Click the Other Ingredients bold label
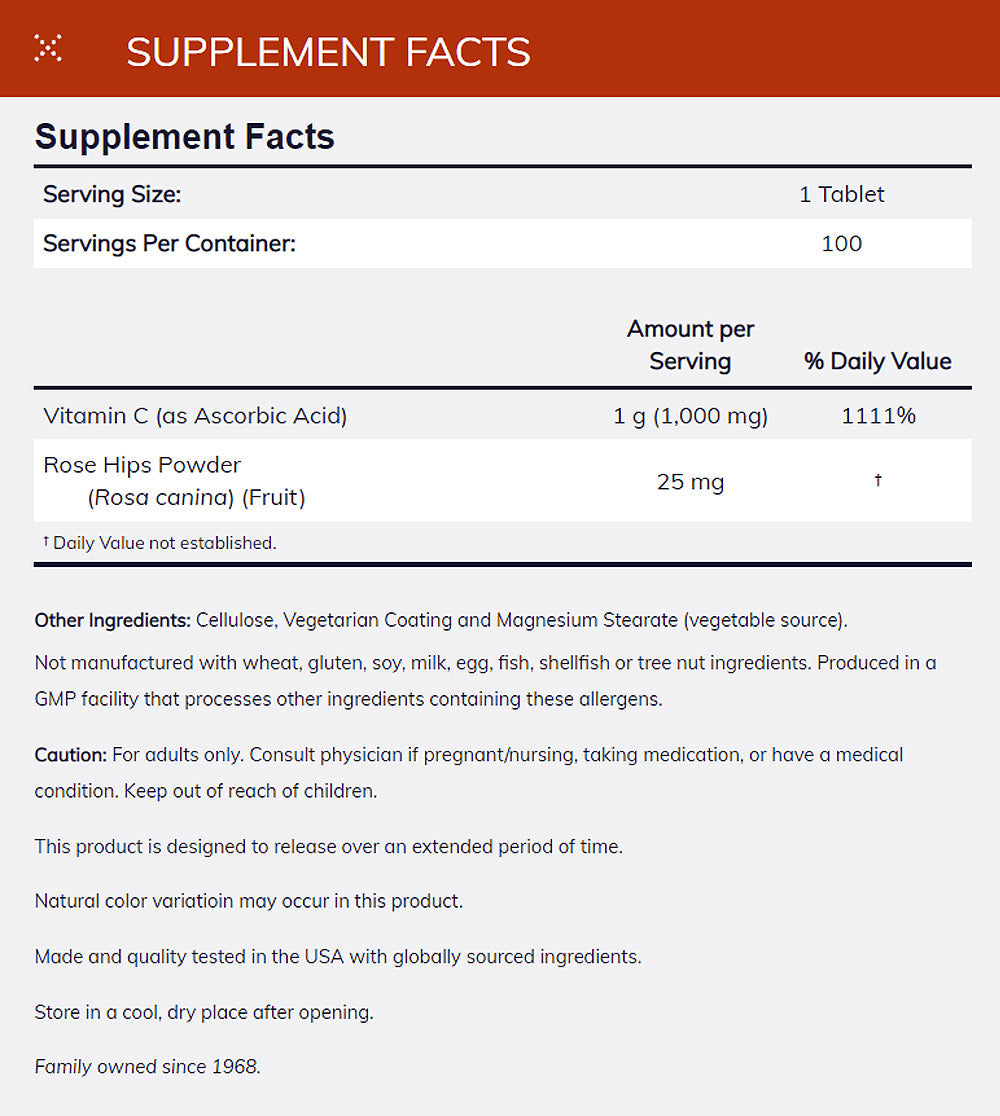The height and width of the screenshot is (1116, 1000). [112, 620]
